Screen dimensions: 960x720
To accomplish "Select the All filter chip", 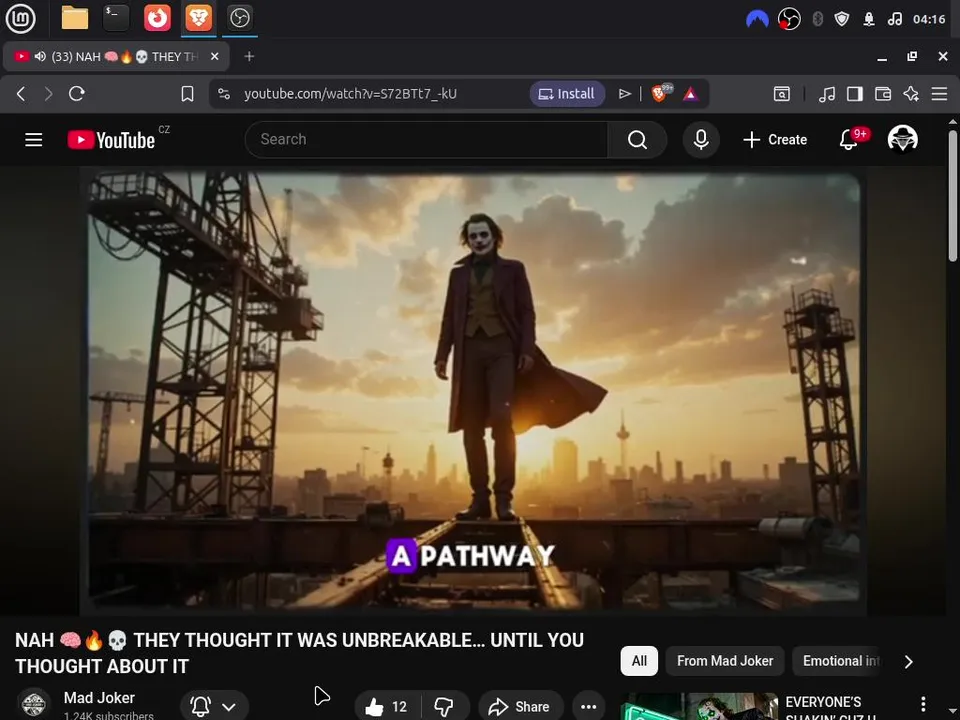I will 639,661.
